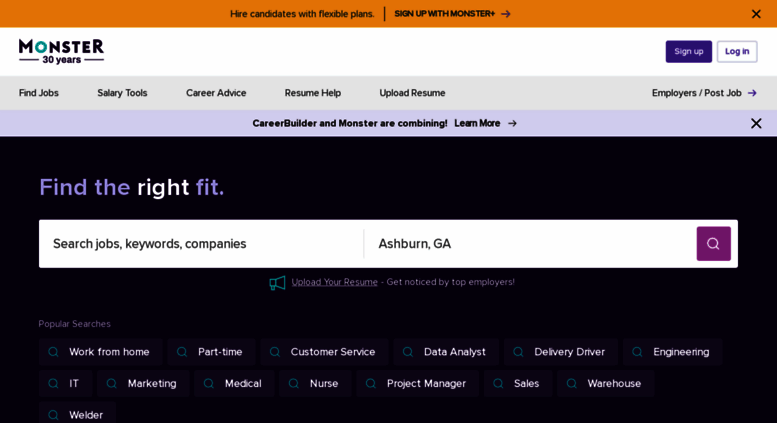Pick the Marketing popular search

143,383
